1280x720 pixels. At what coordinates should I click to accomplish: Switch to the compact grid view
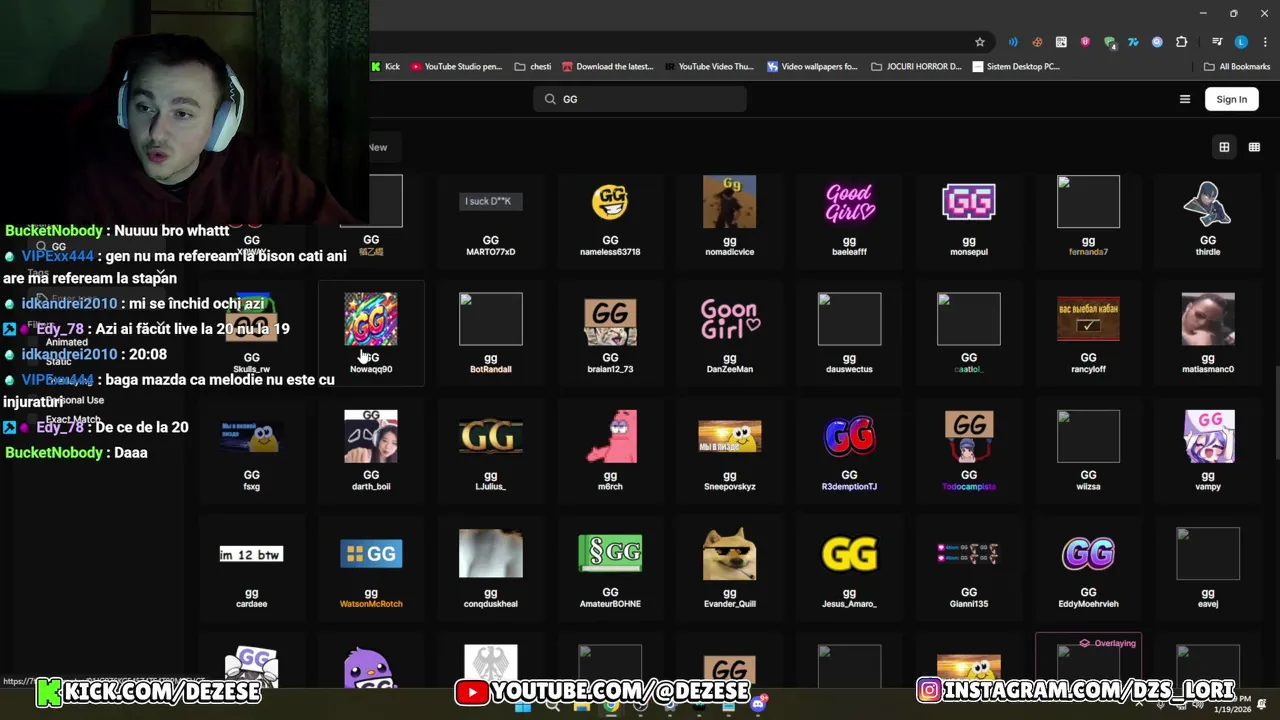(1254, 147)
